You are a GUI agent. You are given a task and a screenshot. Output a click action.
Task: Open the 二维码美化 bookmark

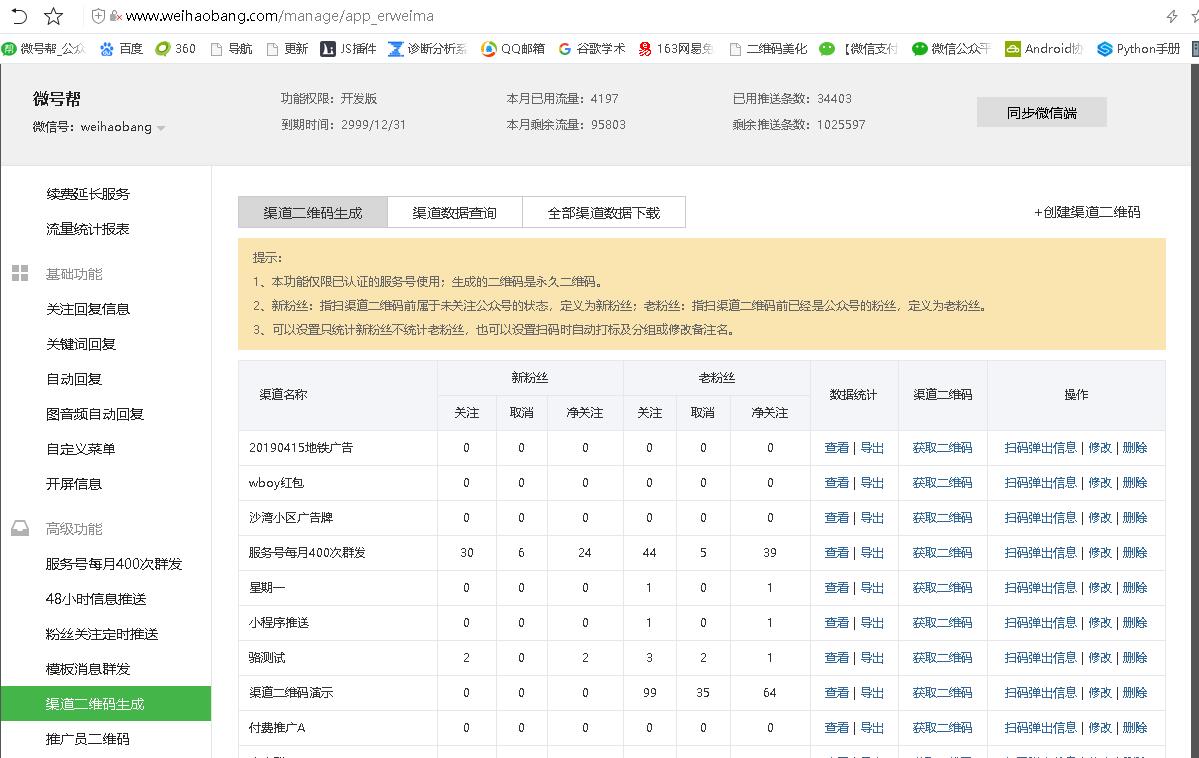tap(768, 49)
